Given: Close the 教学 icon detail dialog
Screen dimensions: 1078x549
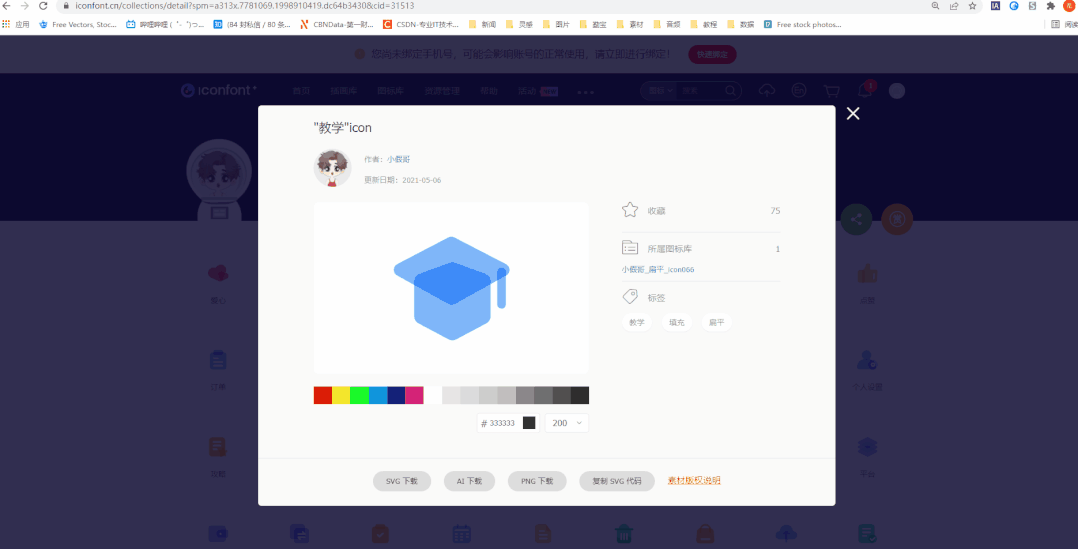Looking at the screenshot, I should click(x=852, y=114).
